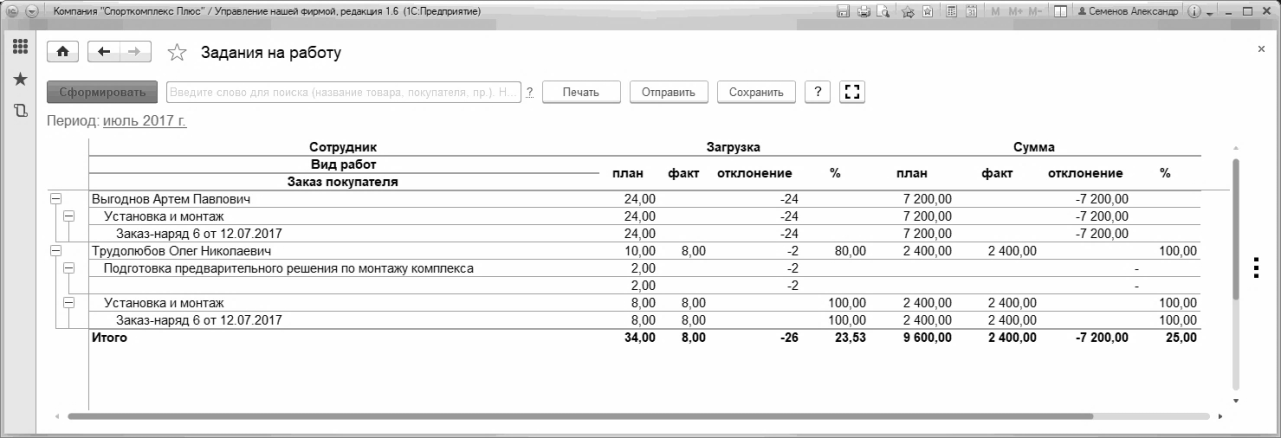Open the 1C application menu at top-left

pos(11,11)
